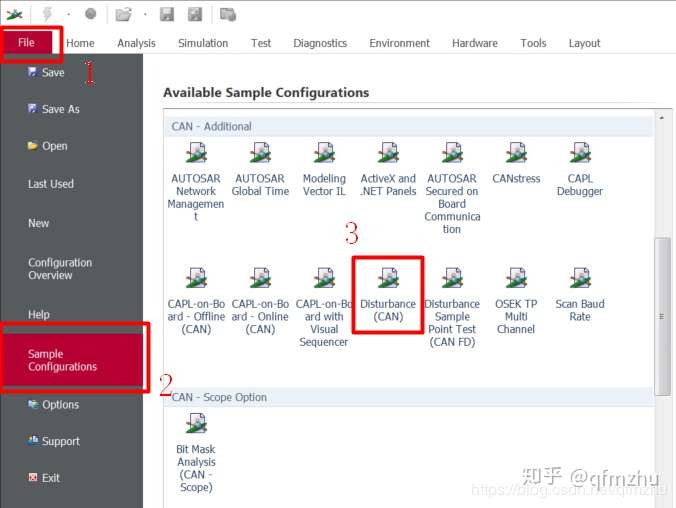This screenshot has width=676, height=508.
Task: Switch to the Environment ribbon tab
Action: click(x=399, y=43)
